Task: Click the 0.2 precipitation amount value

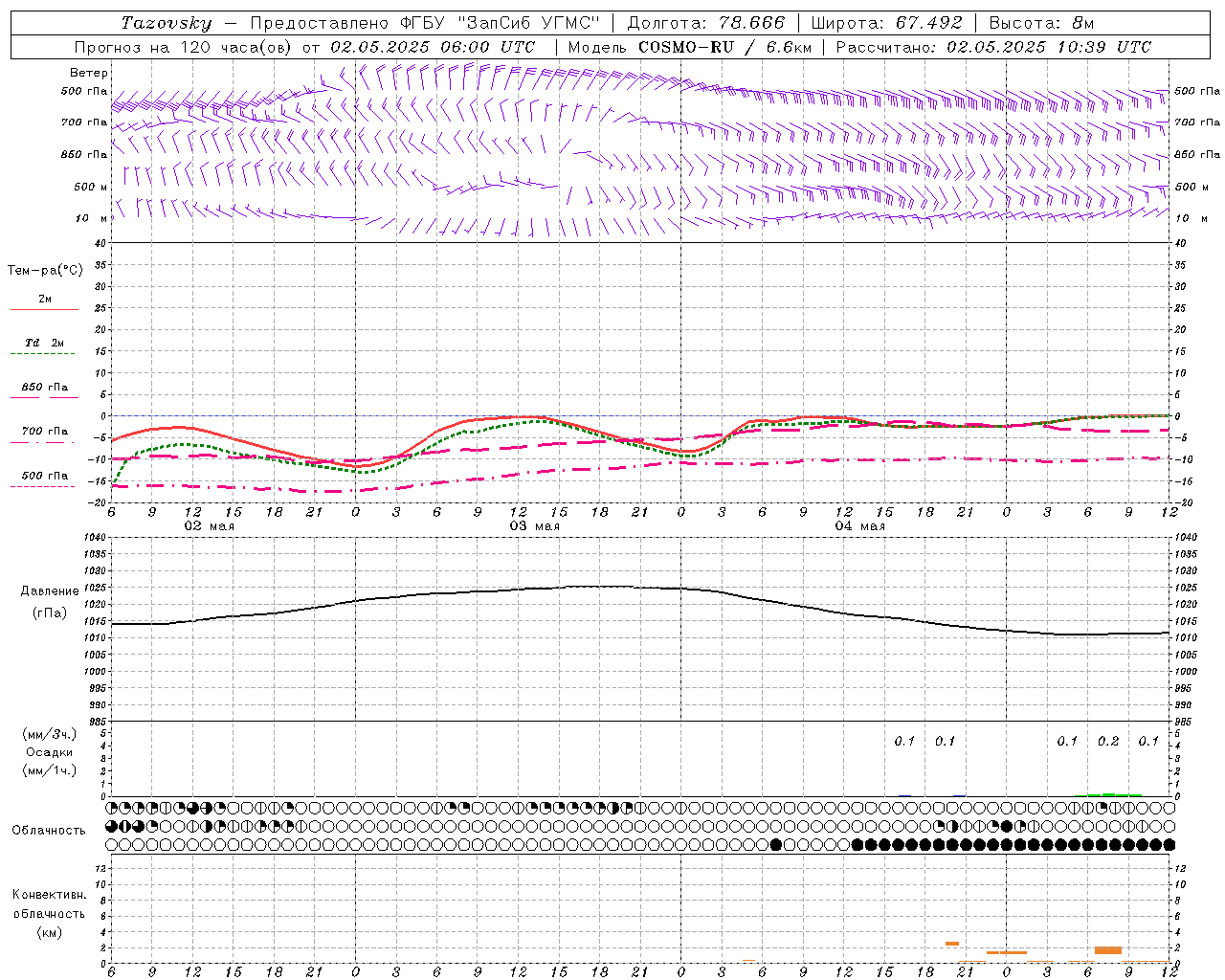Action: [x=1108, y=741]
